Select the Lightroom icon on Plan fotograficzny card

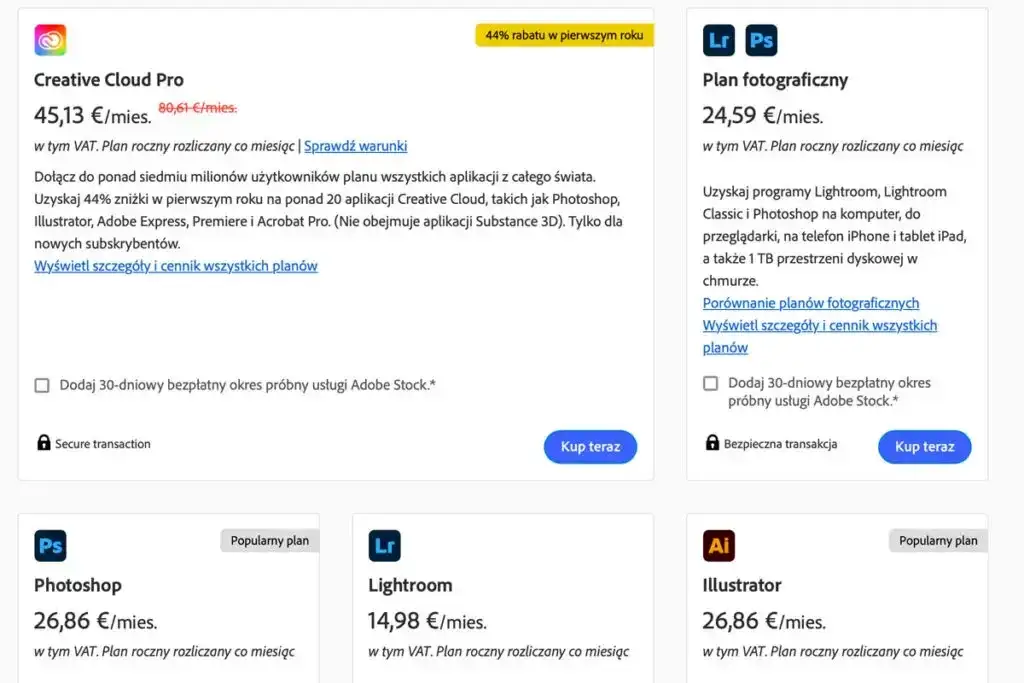(x=717, y=40)
